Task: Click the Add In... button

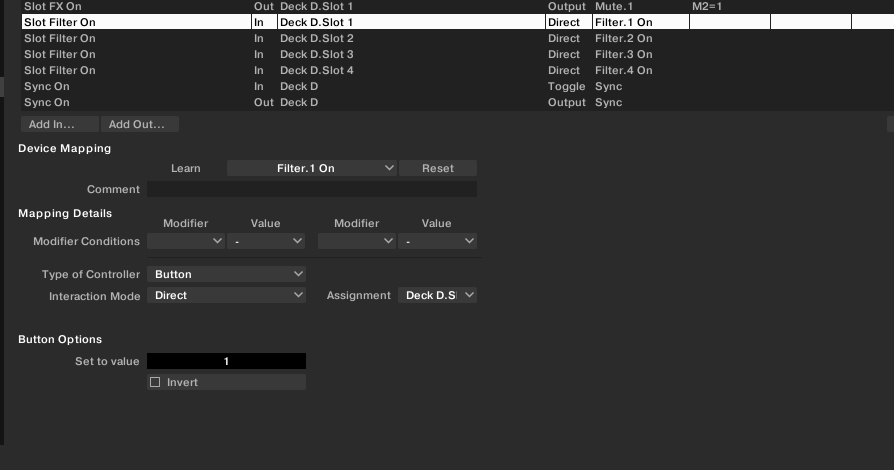Action: 59,124
